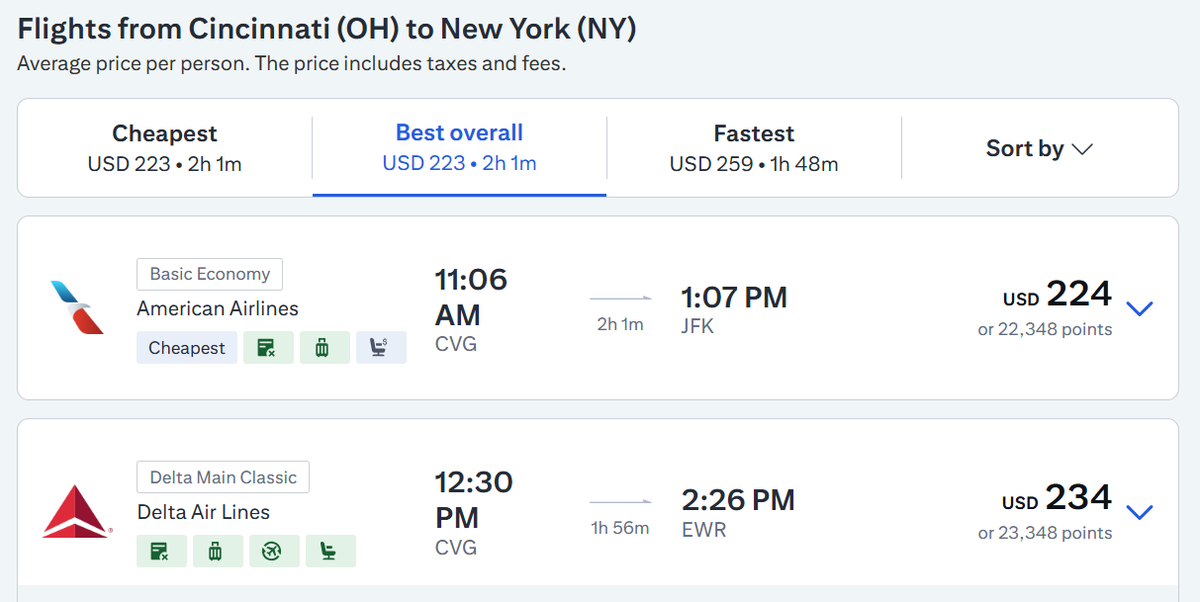Click the American Airlines paid seat icon
This screenshot has height=602, width=1200.
click(x=381, y=348)
